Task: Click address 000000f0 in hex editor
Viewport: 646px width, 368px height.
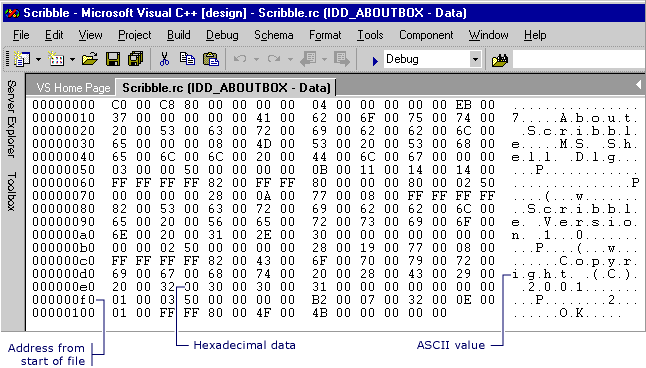Action: (63, 300)
